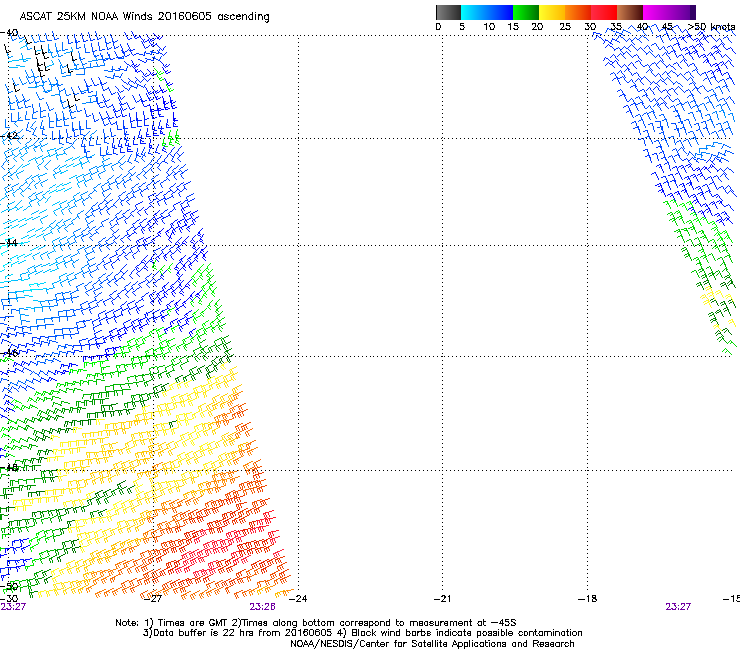The image size is (740, 650).
Task: Click the '-30' longitude axis label
Action: [x=9, y=599]
